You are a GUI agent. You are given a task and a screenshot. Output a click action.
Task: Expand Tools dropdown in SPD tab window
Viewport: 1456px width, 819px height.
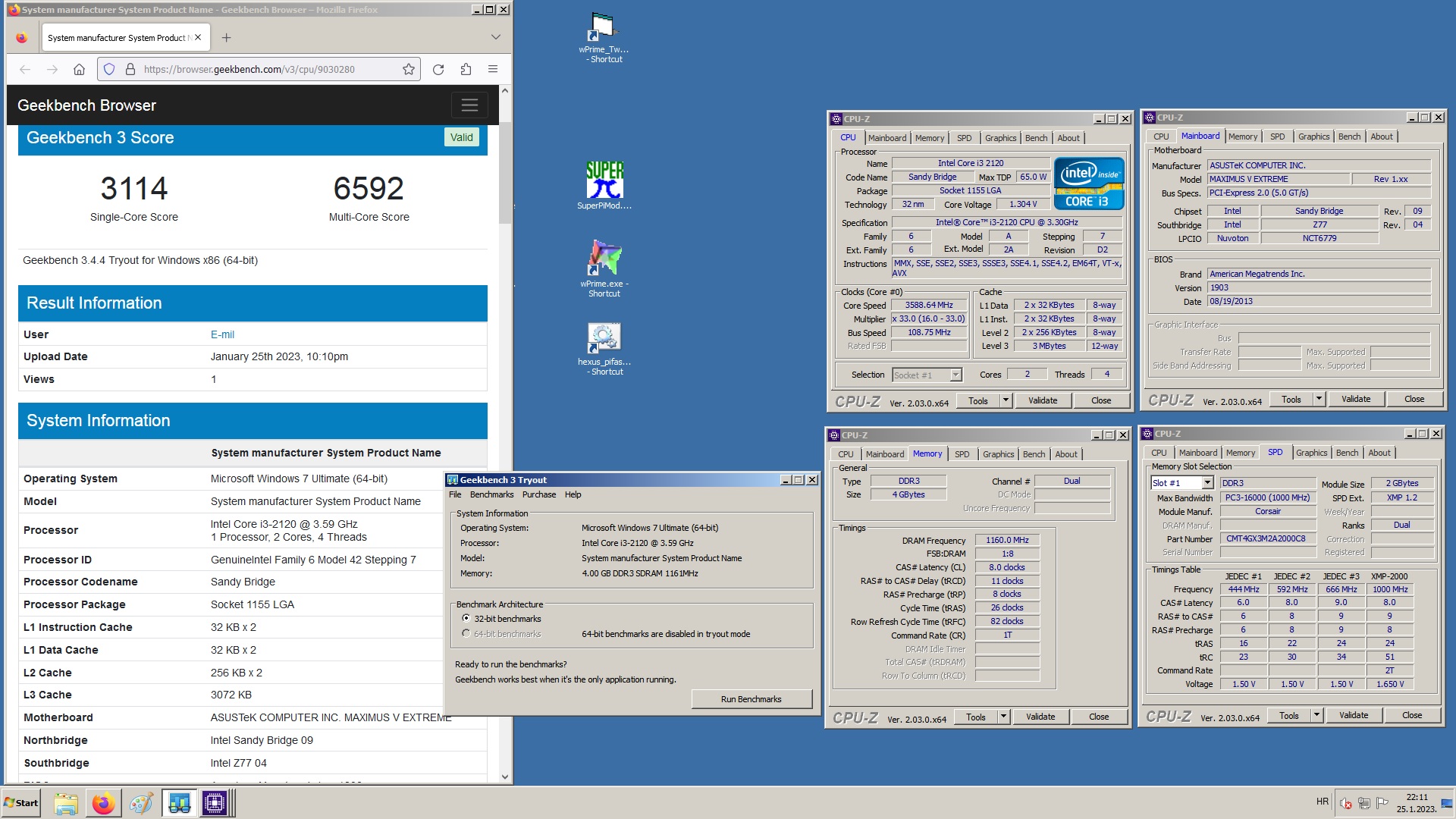click(x=1316, y=715)
